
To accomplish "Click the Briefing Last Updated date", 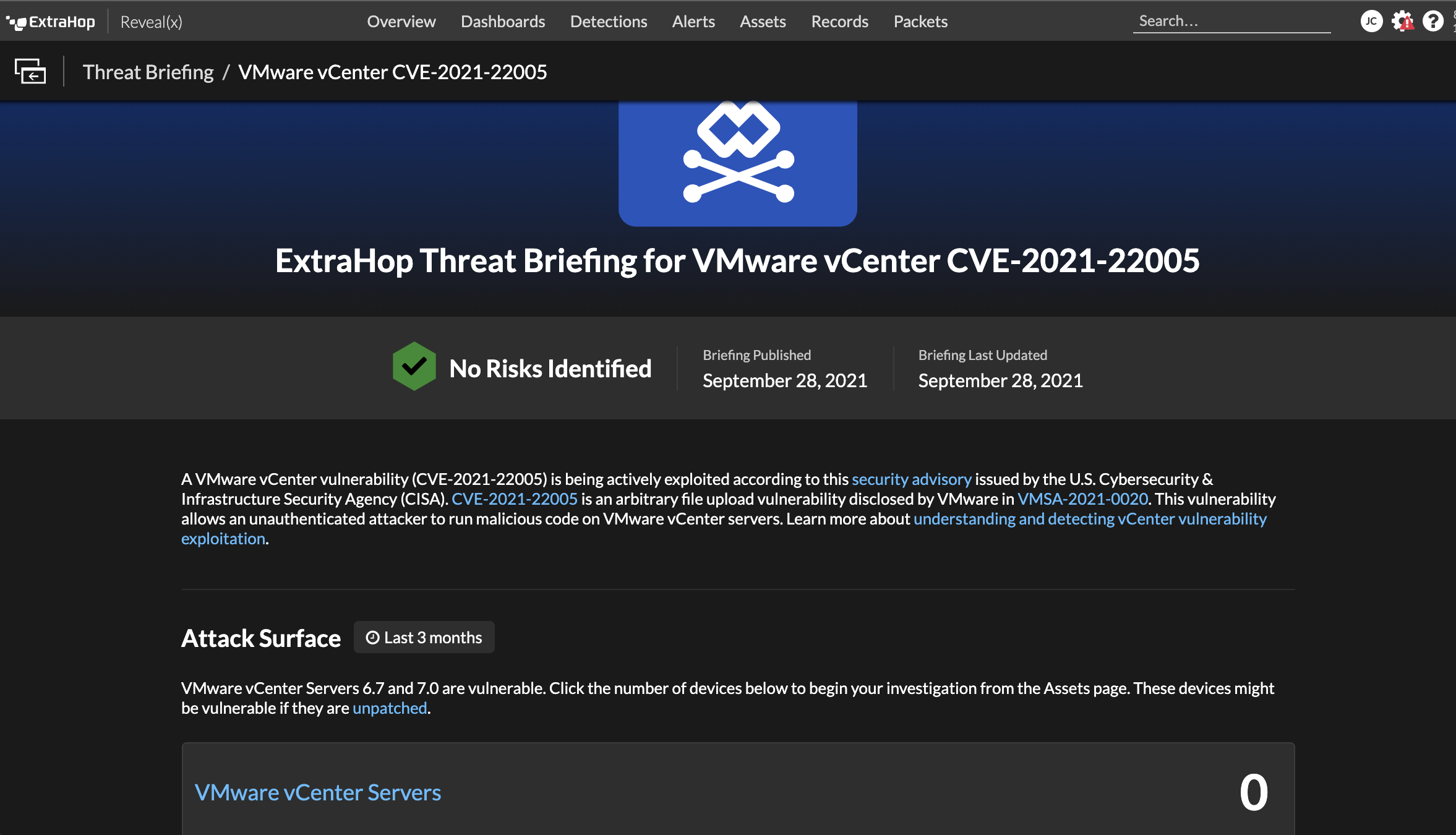I will click(x=1000, y=380).
